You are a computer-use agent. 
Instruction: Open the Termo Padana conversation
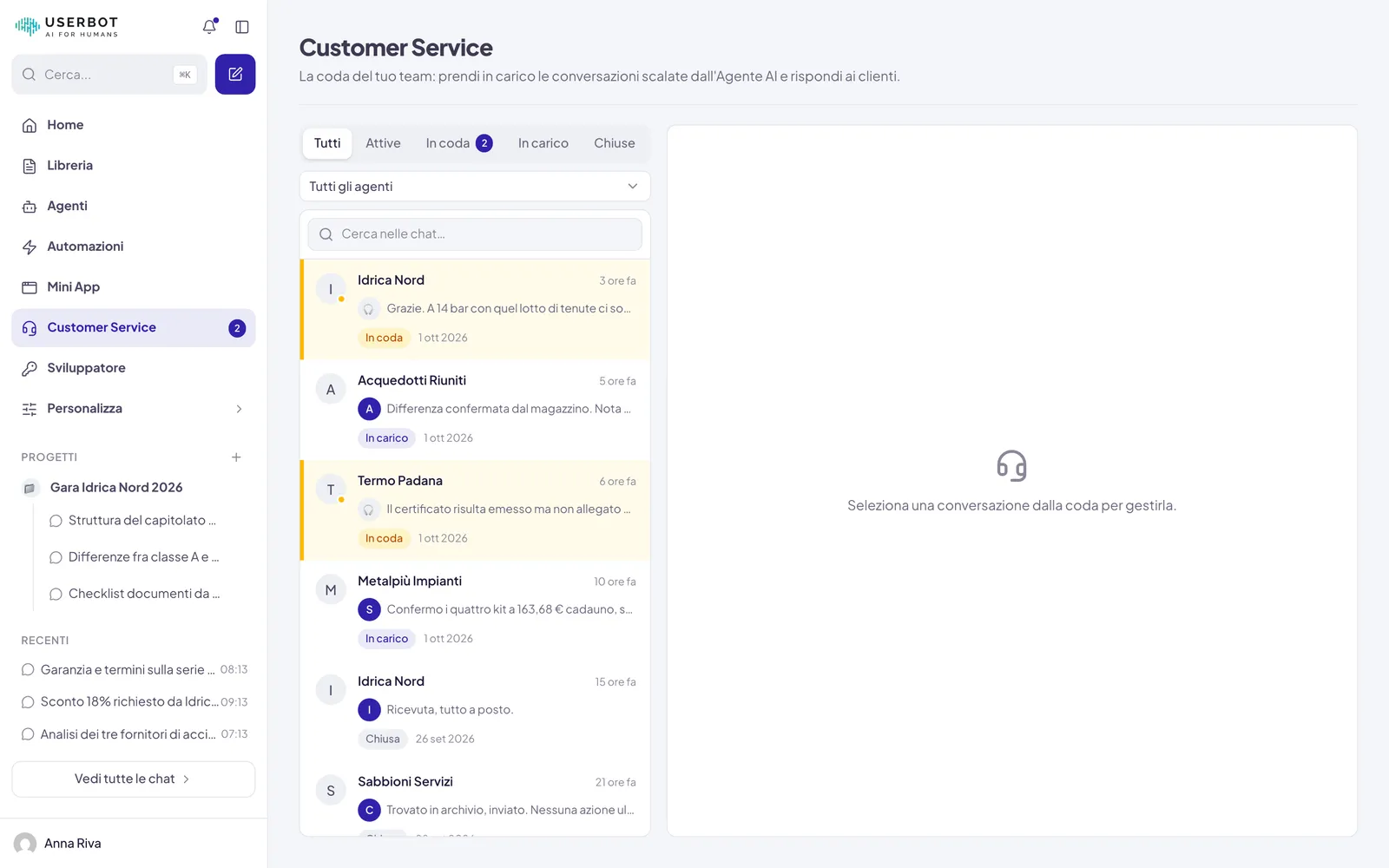(475, 510)
